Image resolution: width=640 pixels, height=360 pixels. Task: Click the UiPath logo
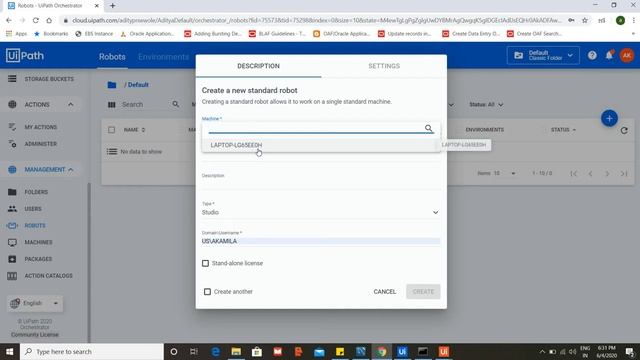[x=24, y=56]
